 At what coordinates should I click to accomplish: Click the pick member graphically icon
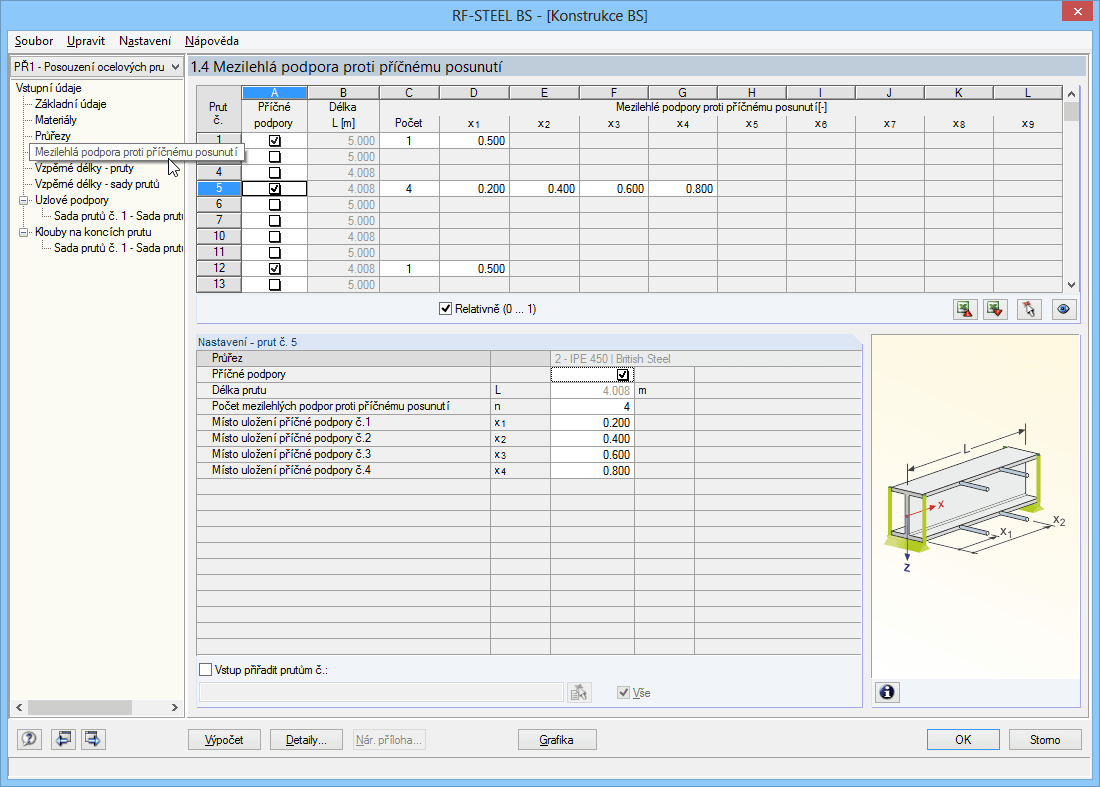1029,309
